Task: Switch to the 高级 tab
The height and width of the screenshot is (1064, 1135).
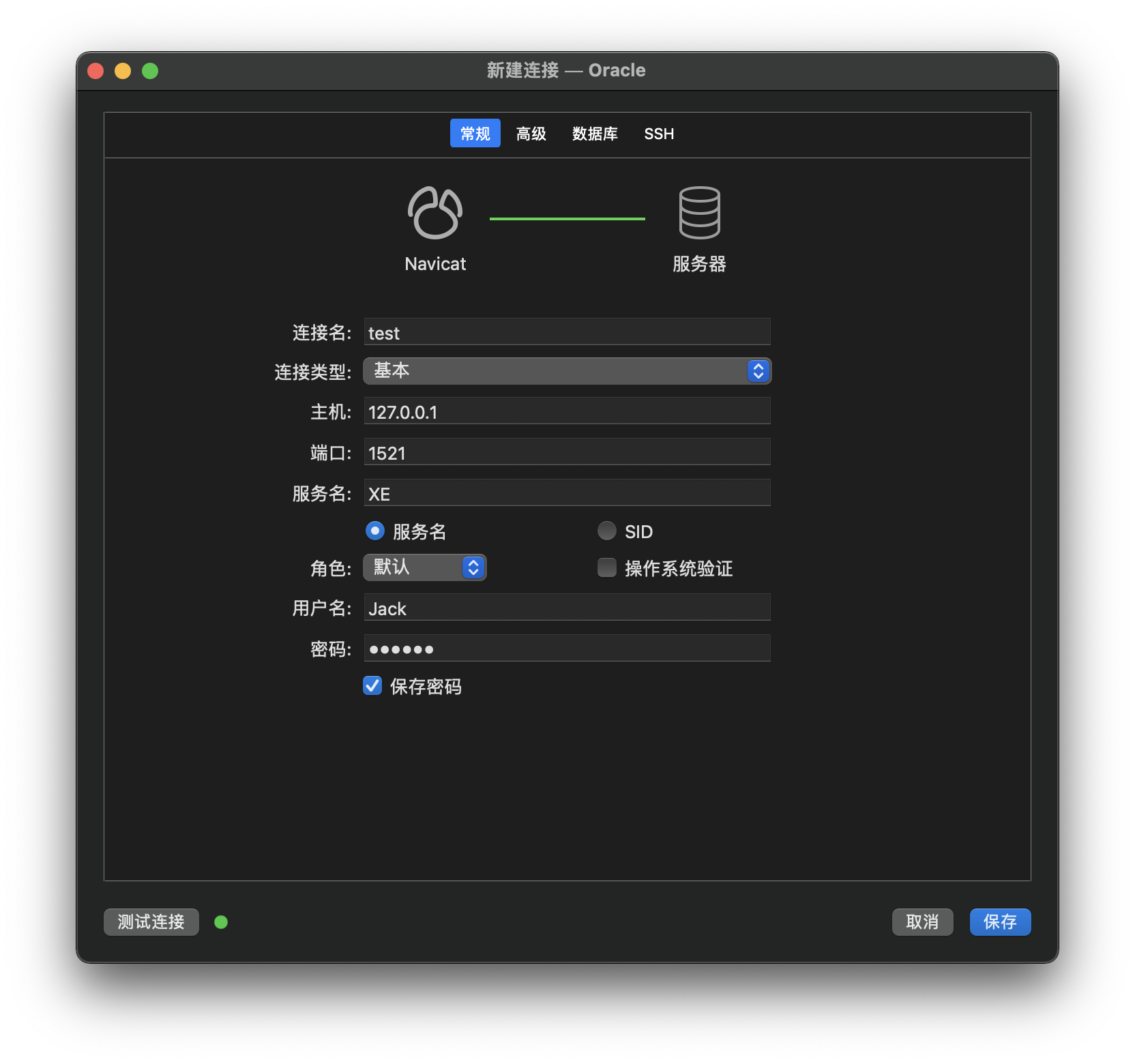Action: [x=531, y=134]
